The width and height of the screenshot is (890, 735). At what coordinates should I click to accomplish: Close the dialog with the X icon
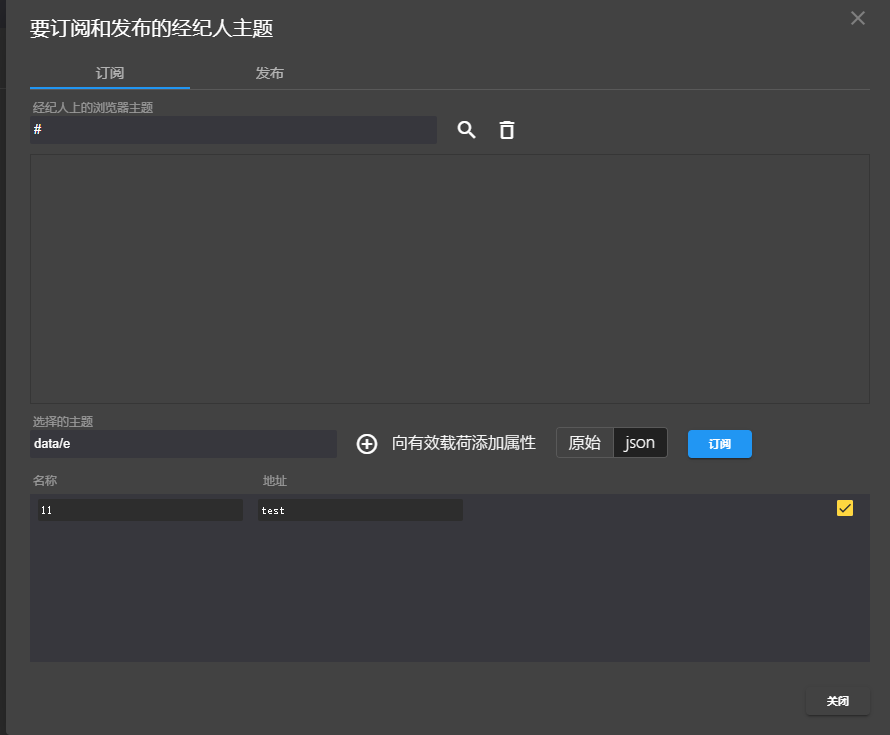click(858, 18)
